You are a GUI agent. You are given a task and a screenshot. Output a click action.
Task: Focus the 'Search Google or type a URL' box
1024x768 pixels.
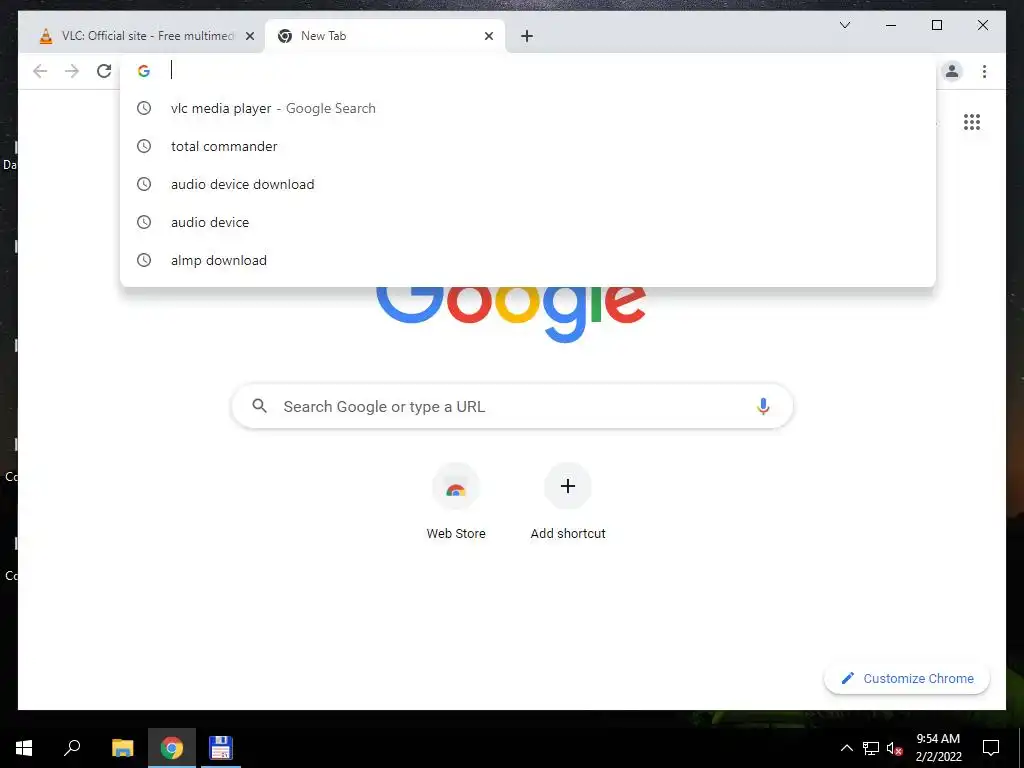coord(512,406)
